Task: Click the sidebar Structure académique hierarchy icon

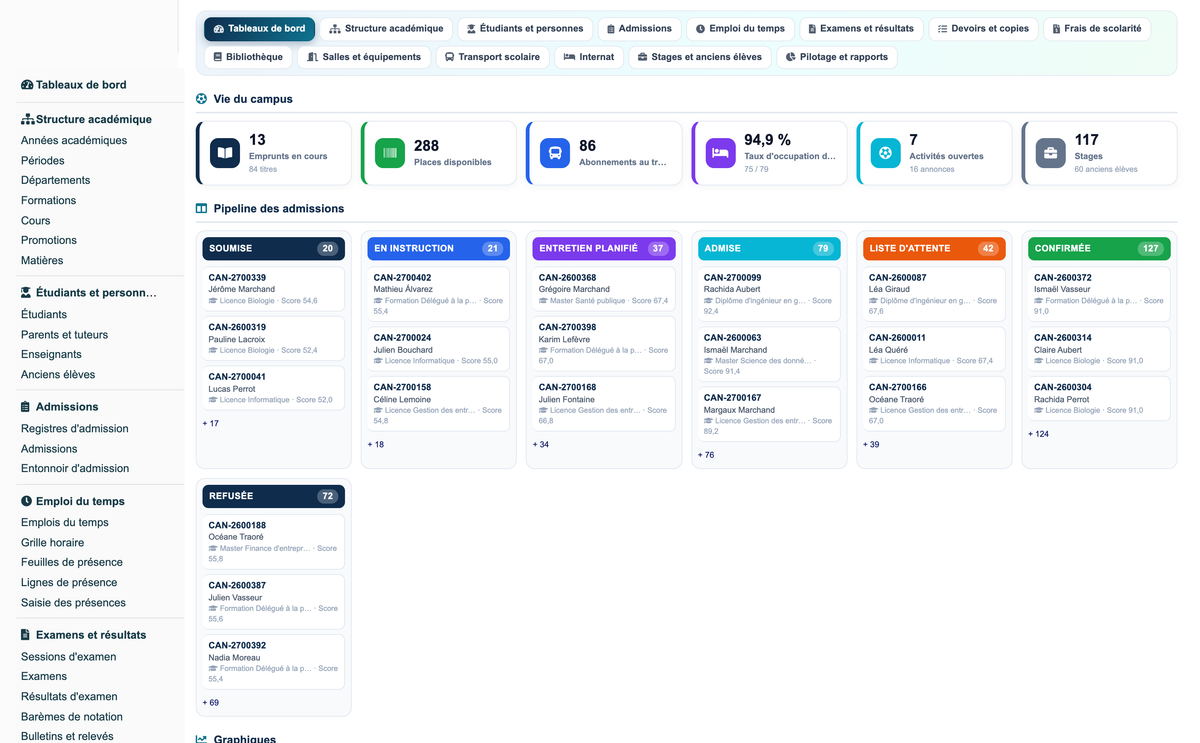Action: tap(28, 119)
